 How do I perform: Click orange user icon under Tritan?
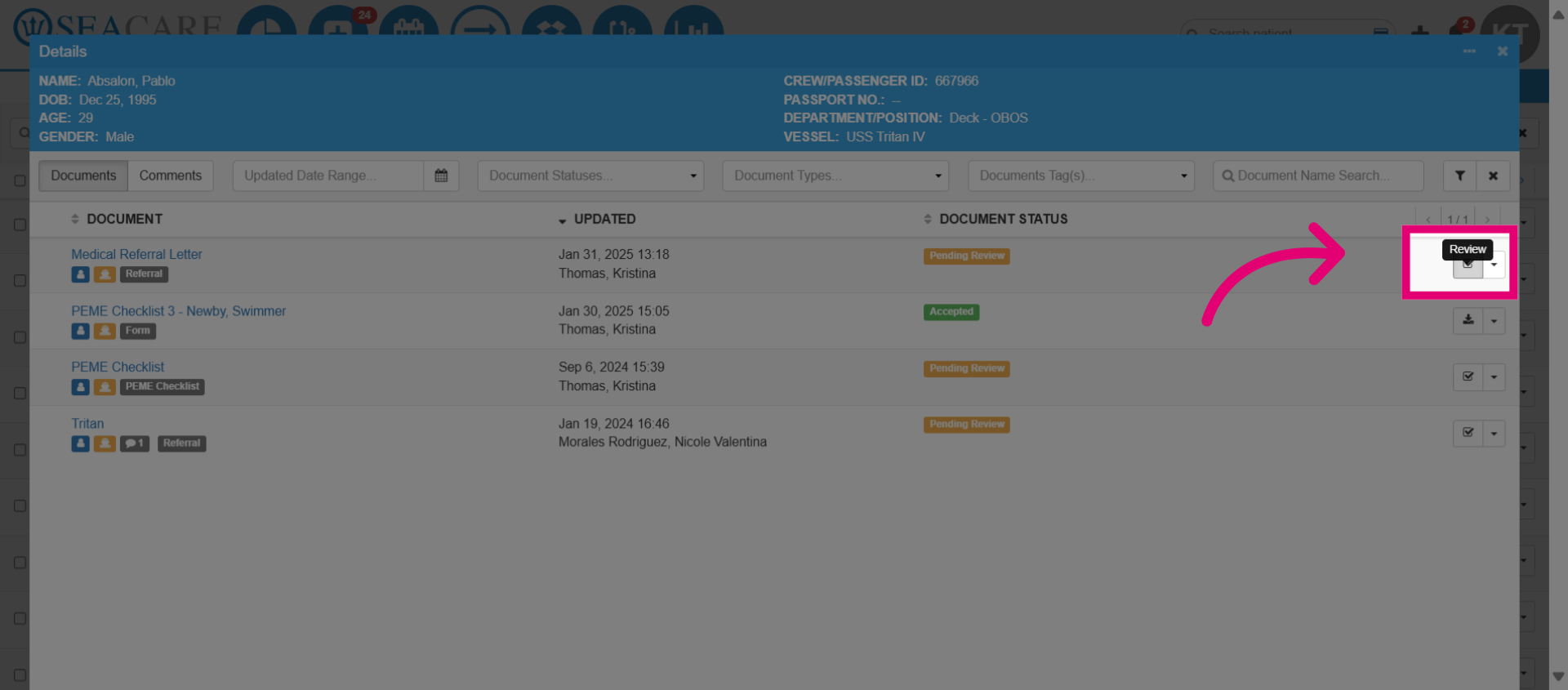click(x=105, y=443)
